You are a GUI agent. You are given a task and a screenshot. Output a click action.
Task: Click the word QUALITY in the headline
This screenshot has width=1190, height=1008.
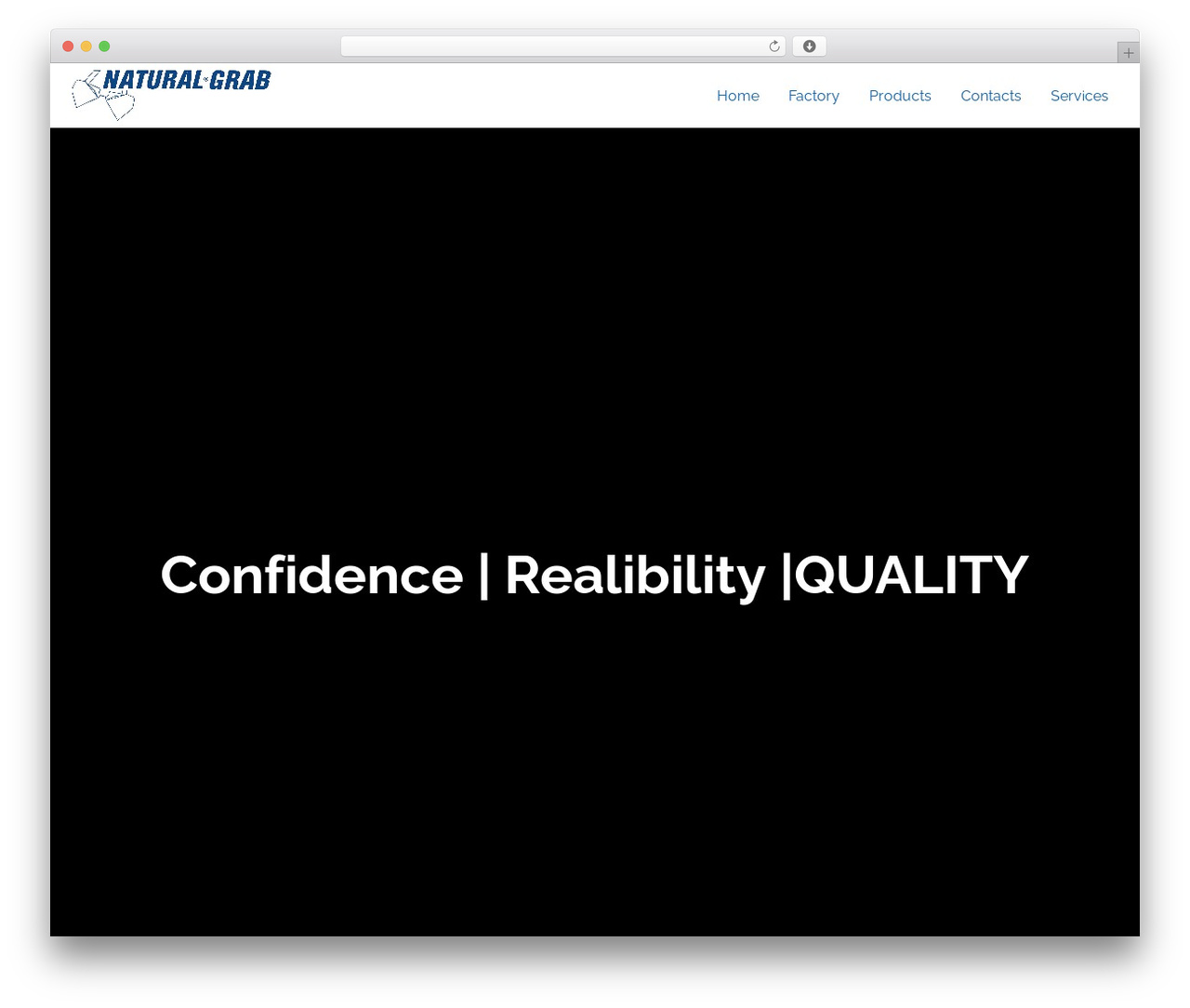click(911, 576)
